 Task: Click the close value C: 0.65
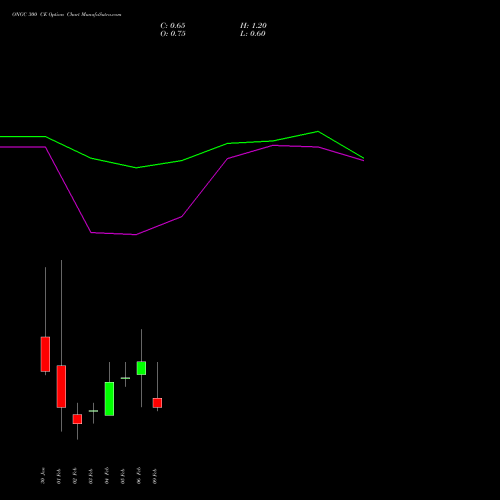pos(173,26)
